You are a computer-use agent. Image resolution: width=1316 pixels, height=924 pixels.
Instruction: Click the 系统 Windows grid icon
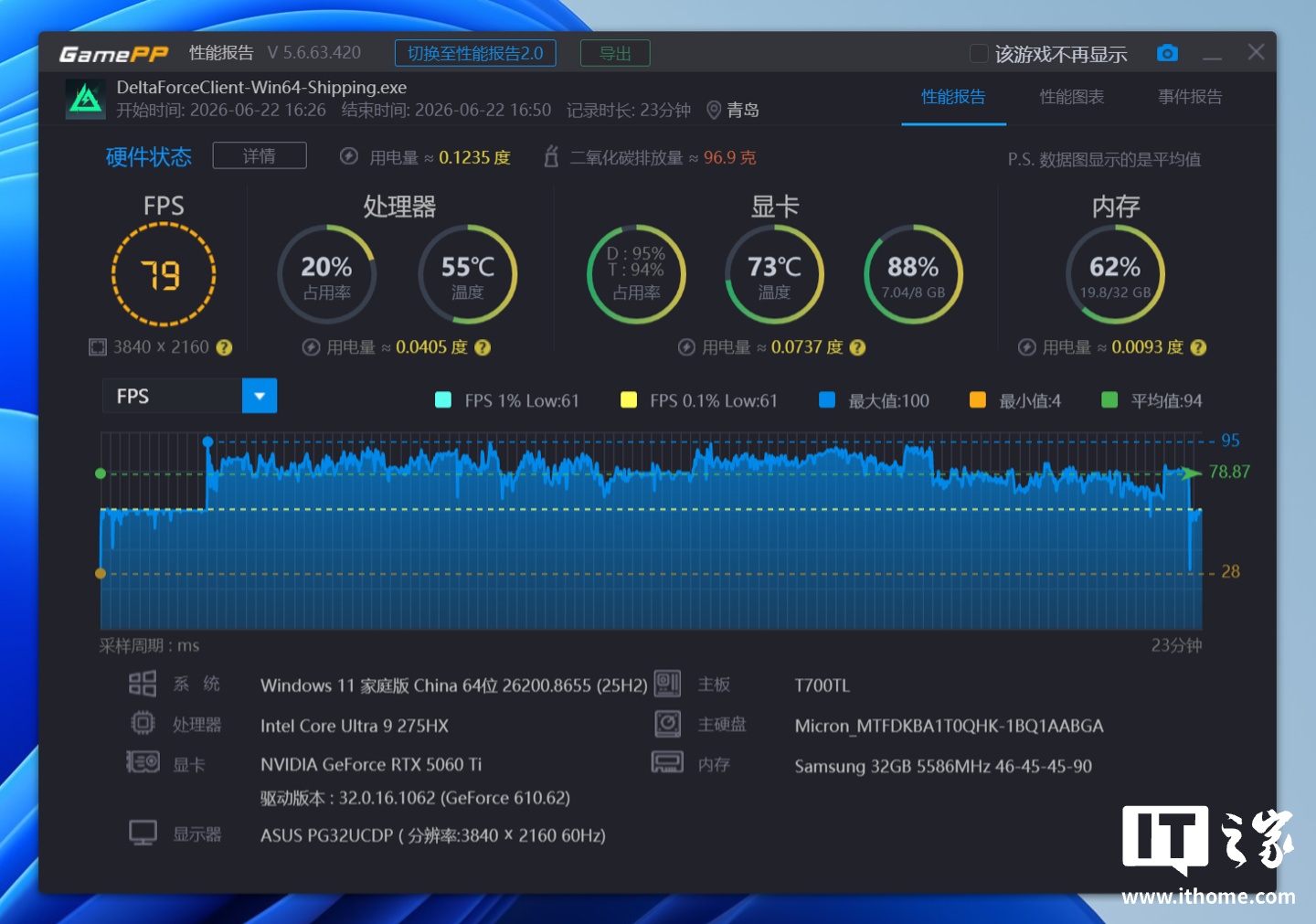[143, 684]
